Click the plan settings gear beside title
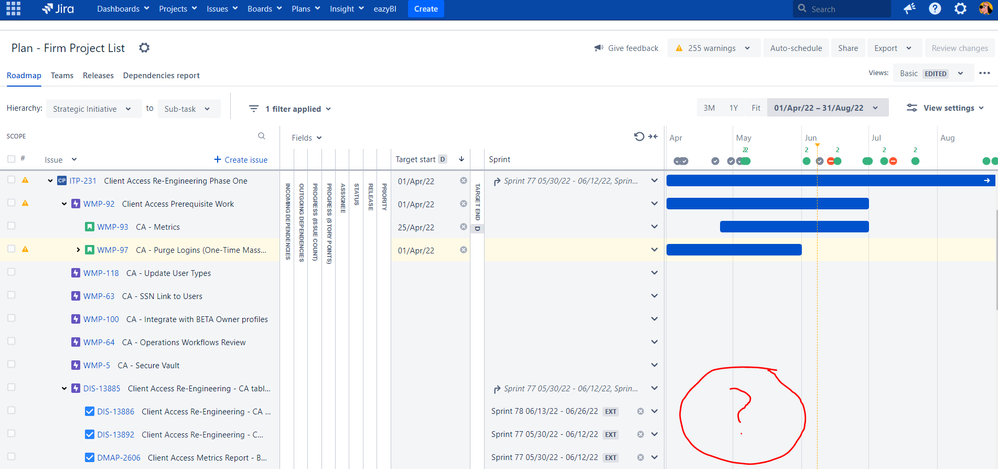The image size is (998, 469). [144, 48]
